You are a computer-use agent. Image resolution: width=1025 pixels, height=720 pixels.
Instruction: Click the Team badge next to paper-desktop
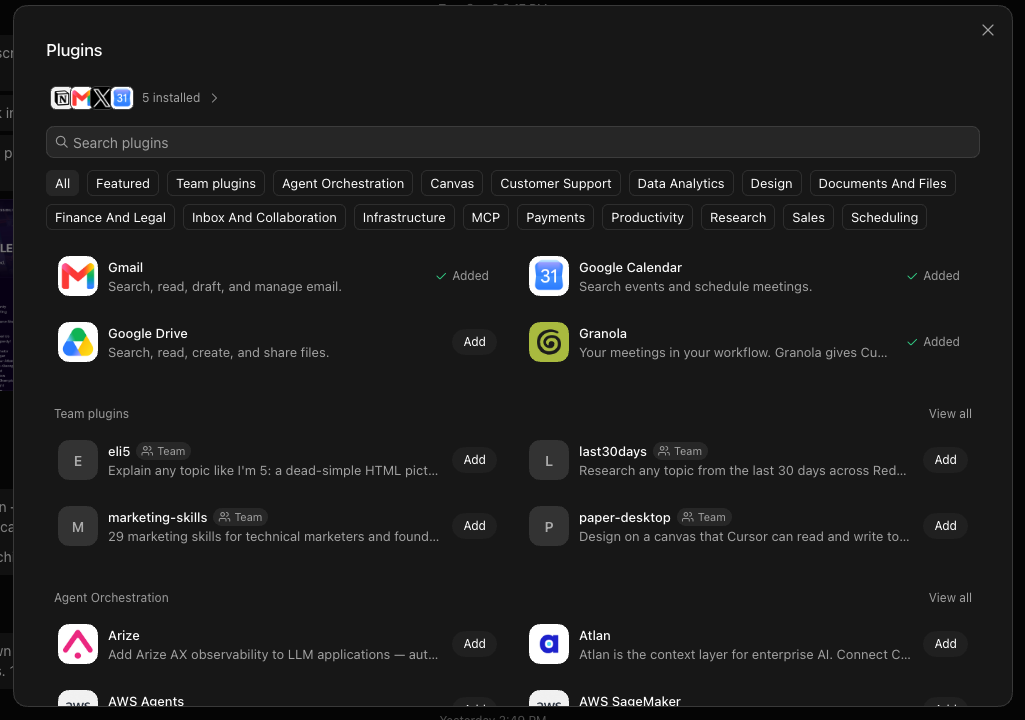704,517
